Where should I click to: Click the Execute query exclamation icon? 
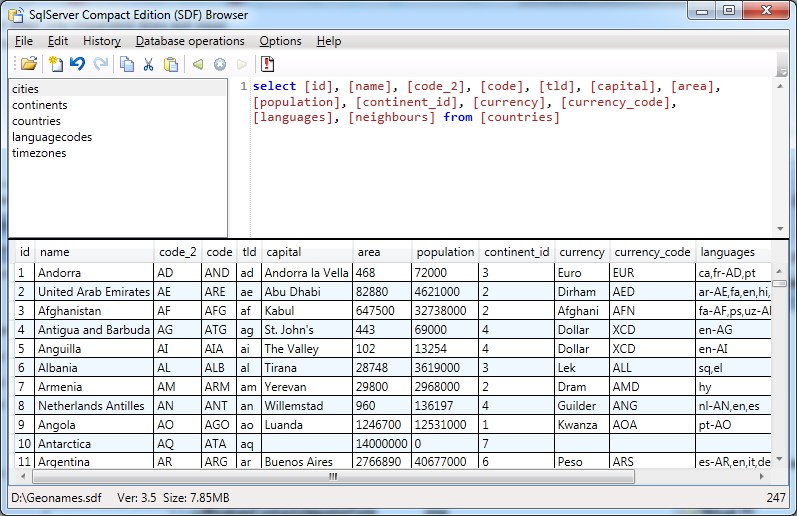tap(267, 64)
